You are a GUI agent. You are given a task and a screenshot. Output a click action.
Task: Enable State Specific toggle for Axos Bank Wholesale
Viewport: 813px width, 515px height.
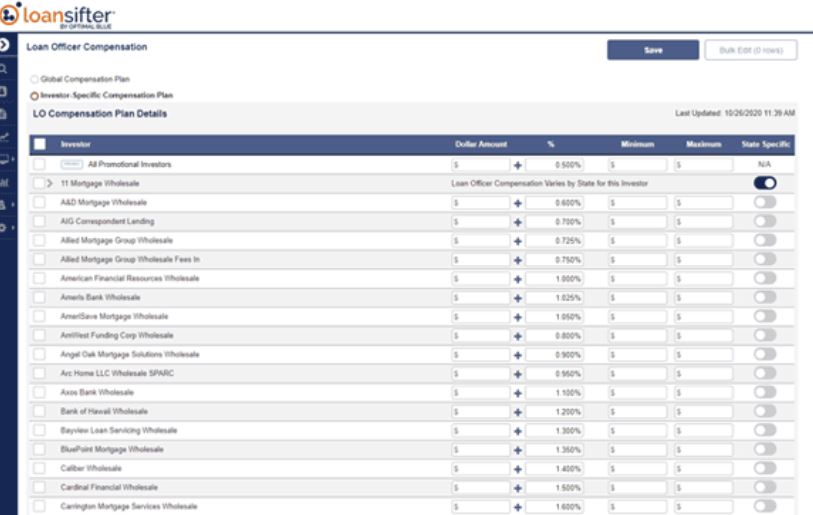765,392
